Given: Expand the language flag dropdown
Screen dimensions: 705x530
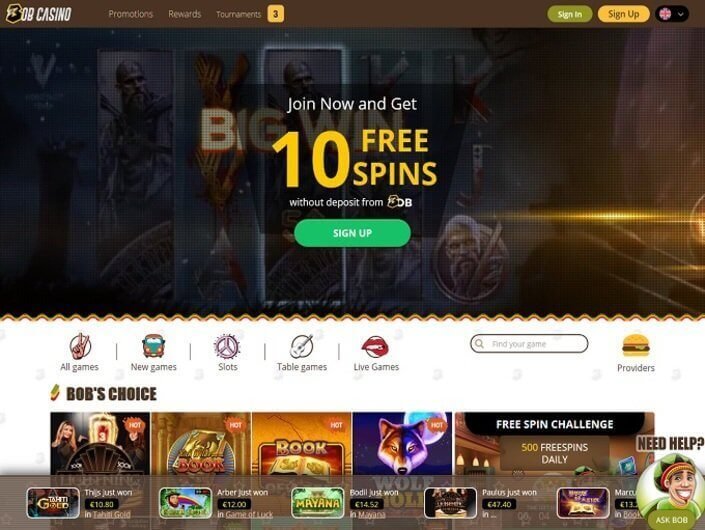Looking at the screenshot, I should [x=672, y=14].
